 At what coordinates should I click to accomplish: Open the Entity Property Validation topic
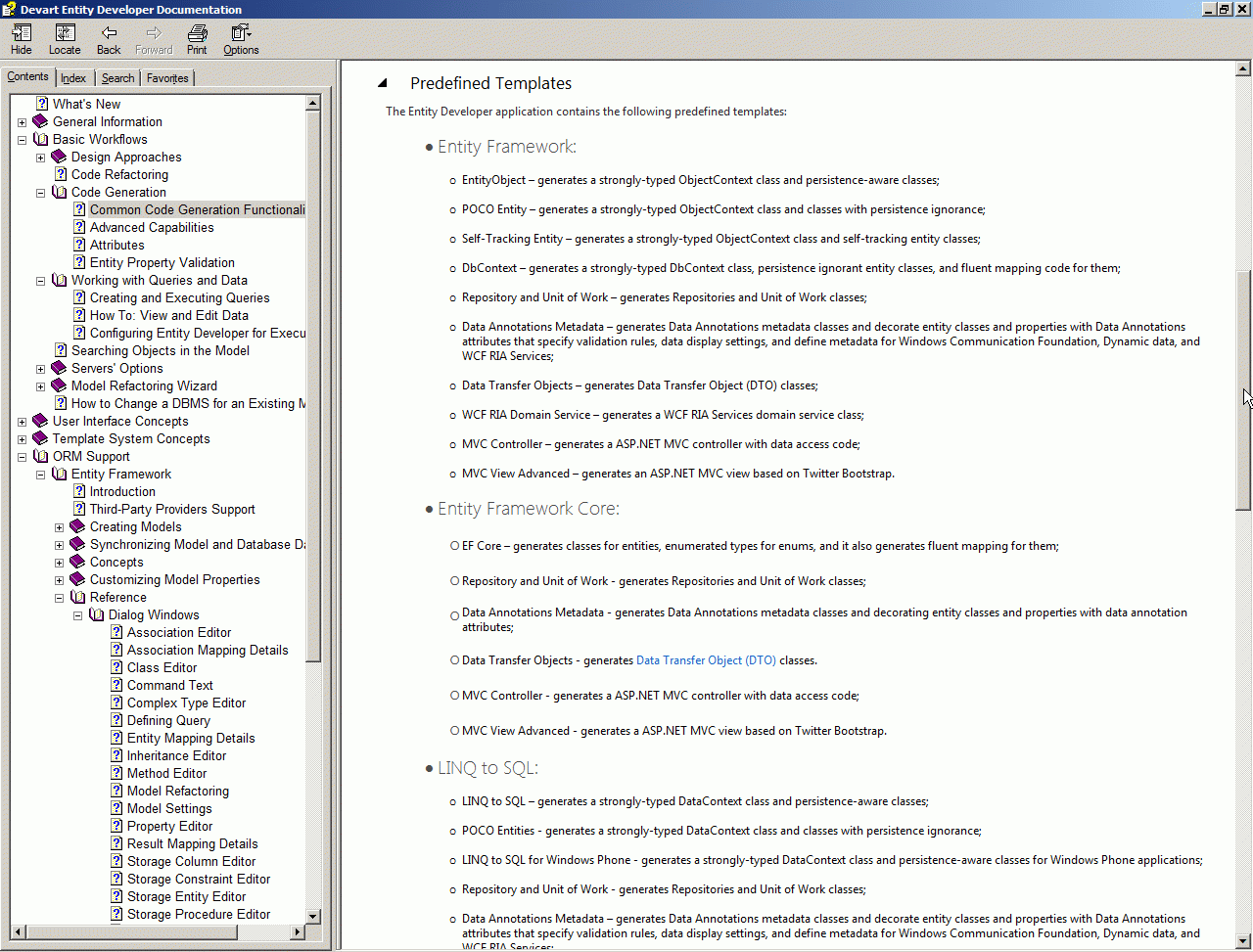coord(162,262)
